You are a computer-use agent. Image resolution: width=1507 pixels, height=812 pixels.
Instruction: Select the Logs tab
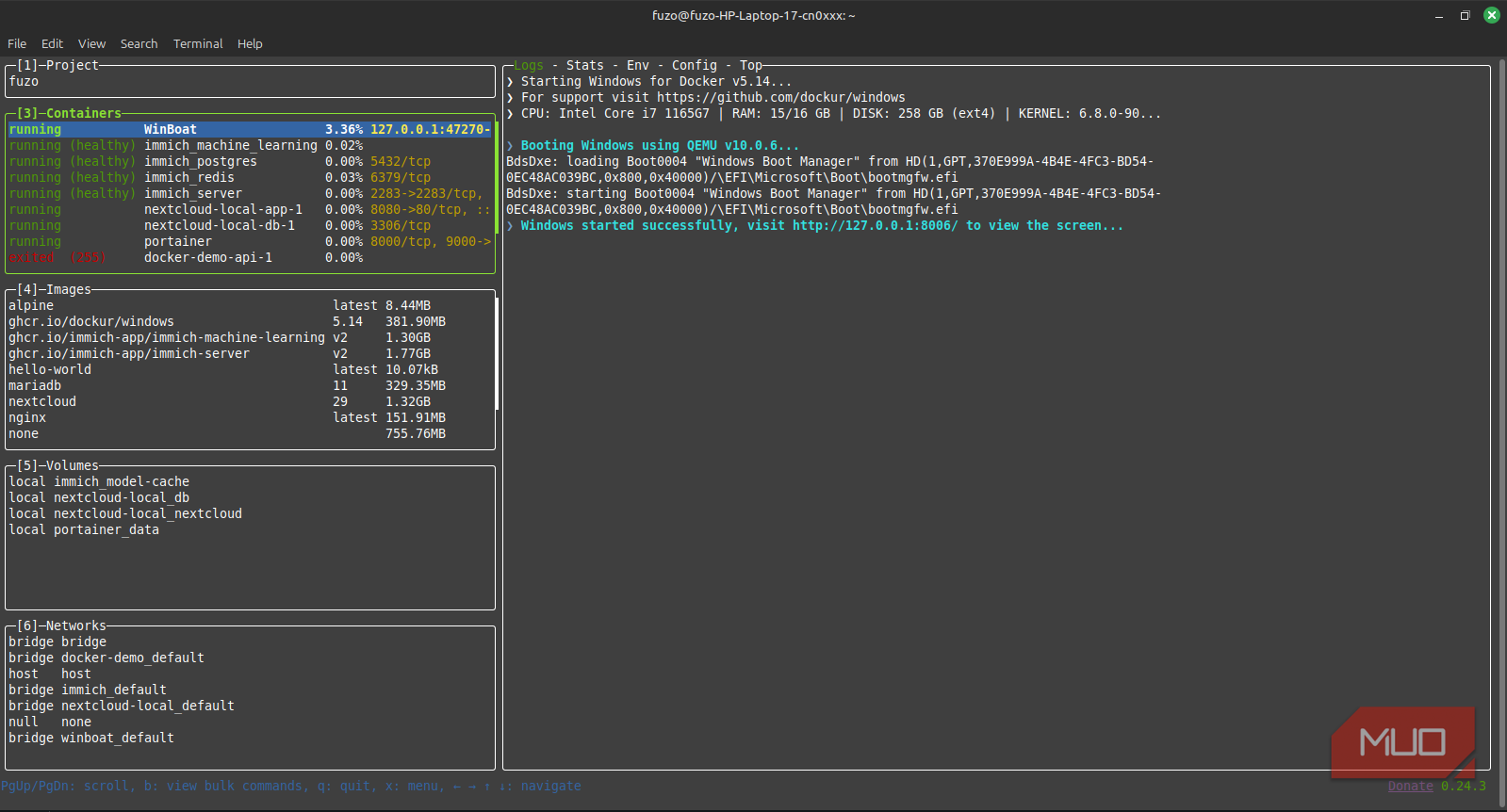tap(529, 66)
